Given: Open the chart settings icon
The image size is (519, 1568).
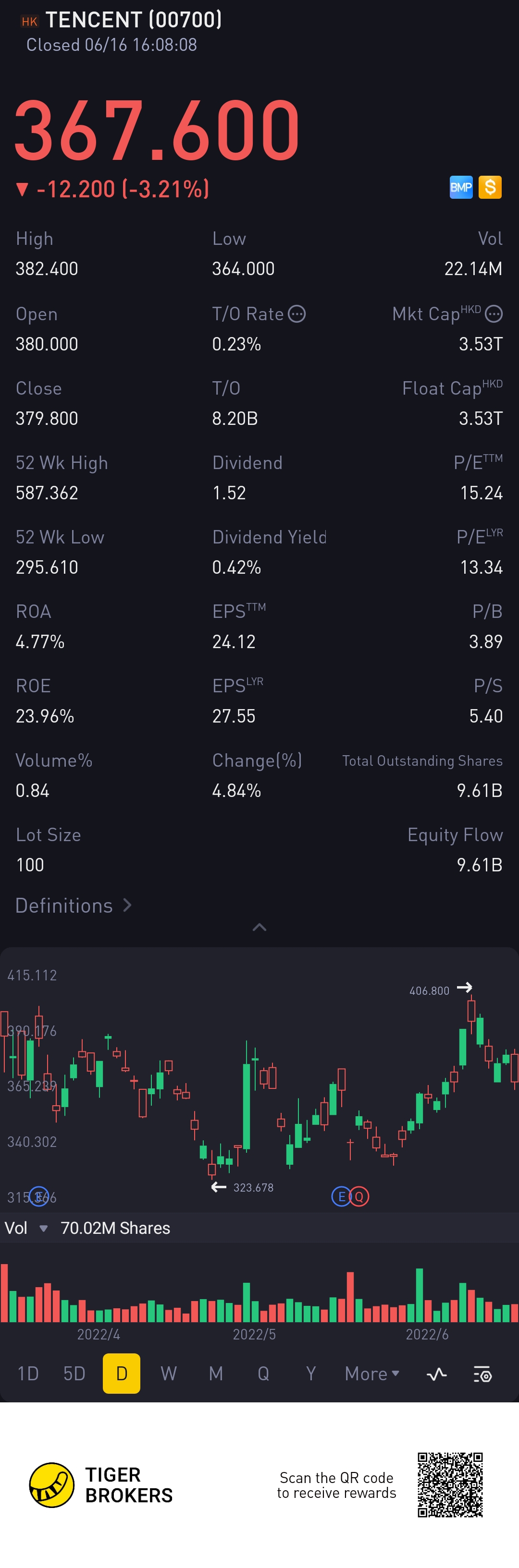Looking at the screenshot, I should pos(482,1374).
